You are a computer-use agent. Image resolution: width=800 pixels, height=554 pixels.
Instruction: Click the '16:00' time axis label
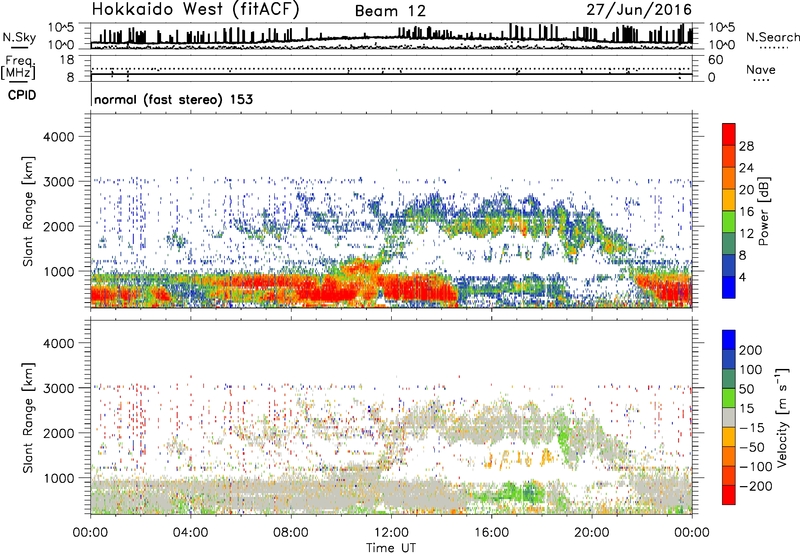[491, 533]
